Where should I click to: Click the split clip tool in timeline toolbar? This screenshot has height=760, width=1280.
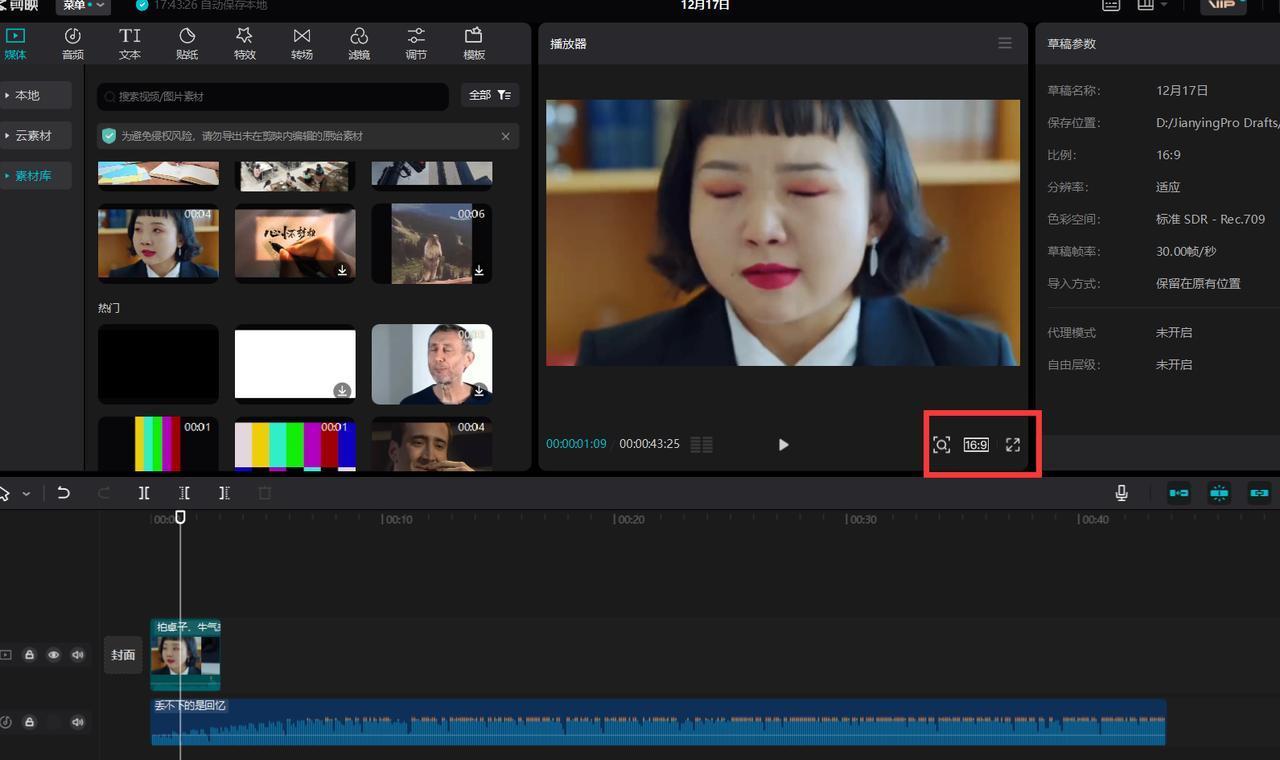144,493
